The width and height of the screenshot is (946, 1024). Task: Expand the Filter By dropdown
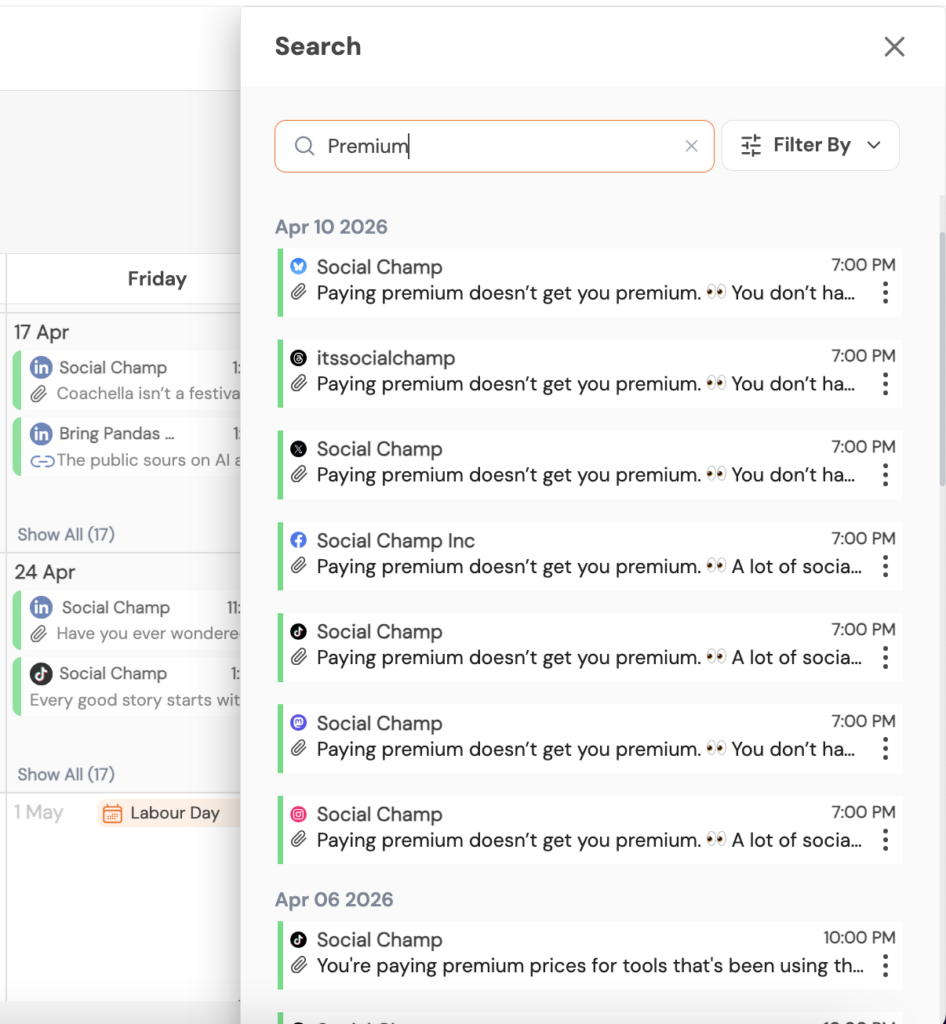click(810, 145)
